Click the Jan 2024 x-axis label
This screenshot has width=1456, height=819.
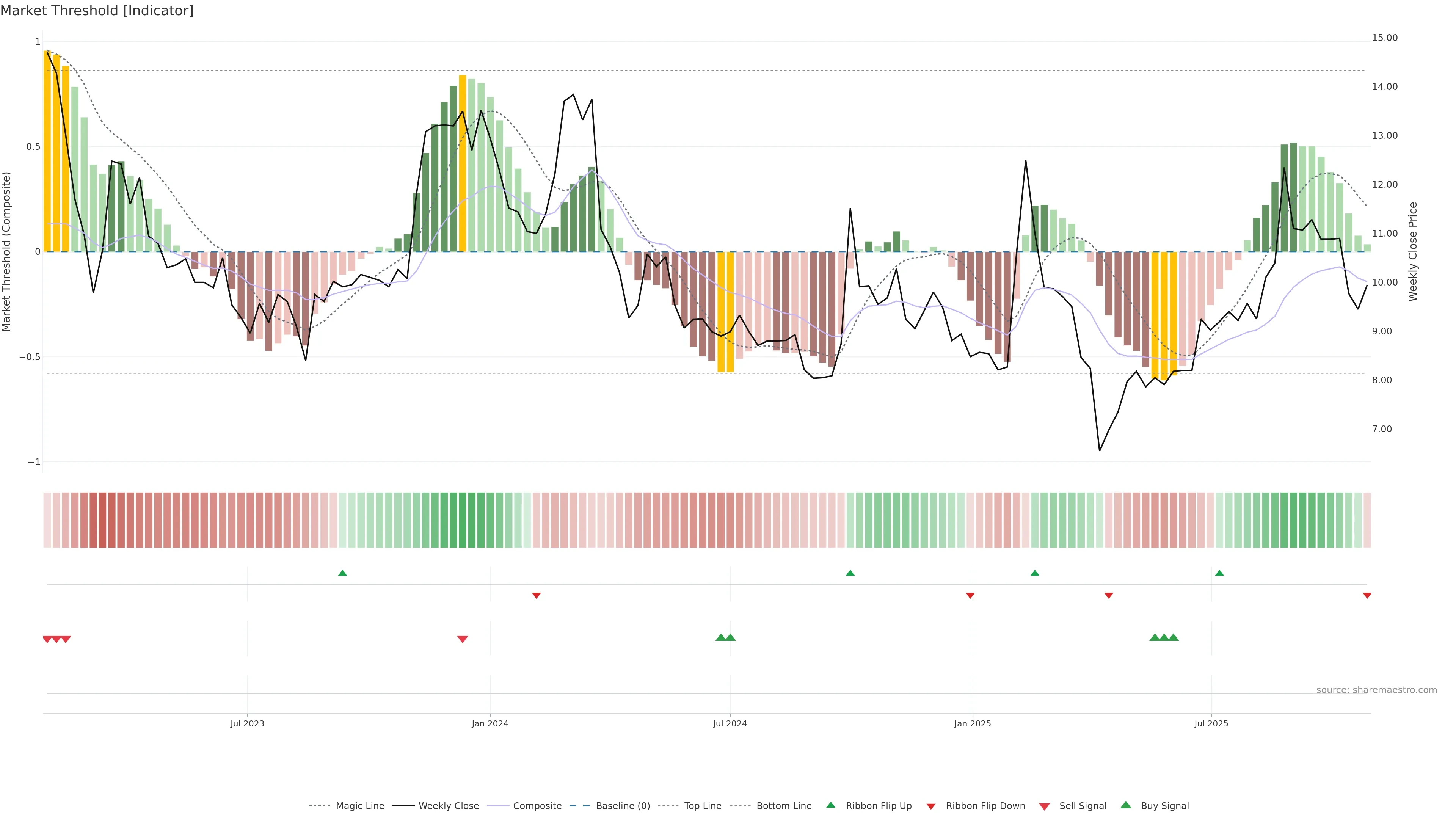pyautogui.click(x=490, y=723)
